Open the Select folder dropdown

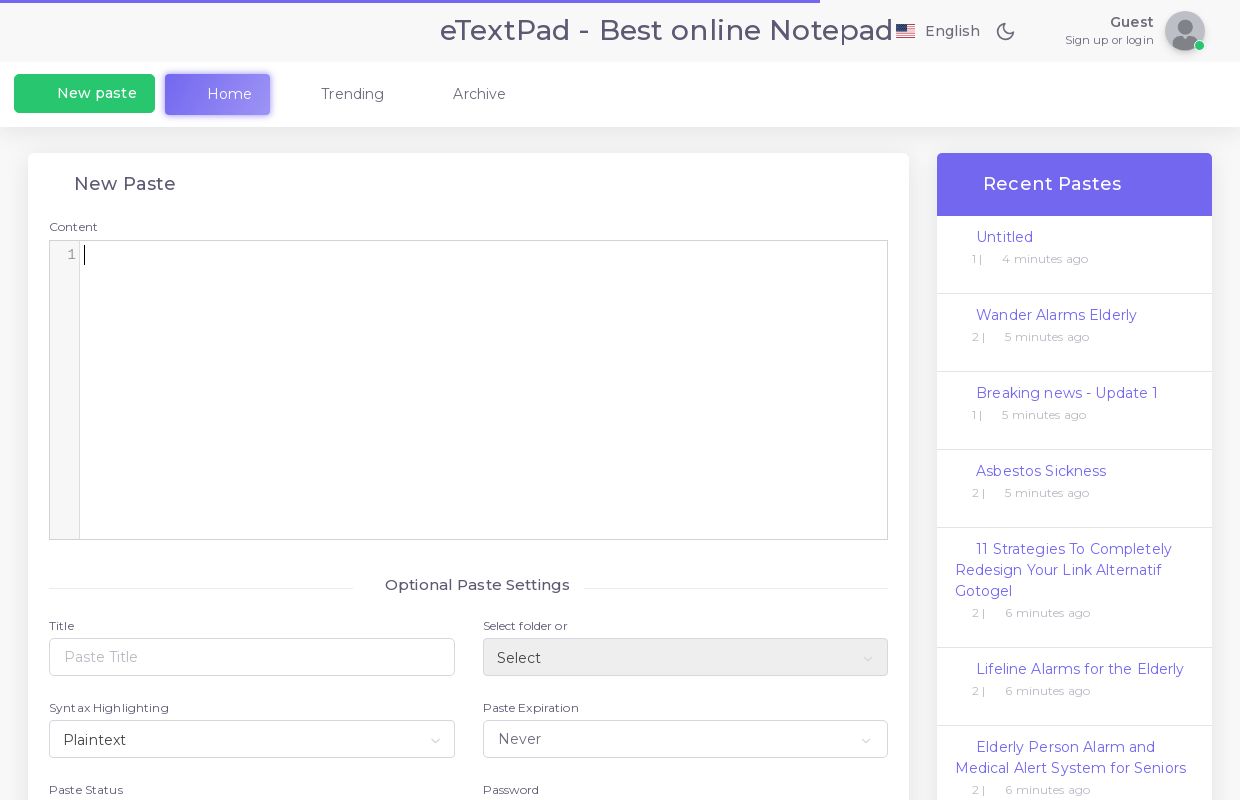coord(685,657)
